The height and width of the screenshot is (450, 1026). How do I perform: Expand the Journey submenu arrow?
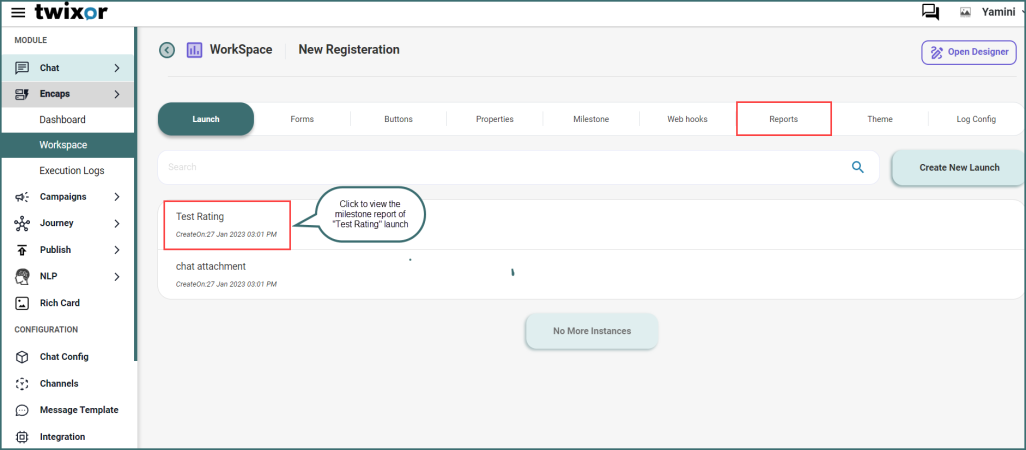click(117, 223)
